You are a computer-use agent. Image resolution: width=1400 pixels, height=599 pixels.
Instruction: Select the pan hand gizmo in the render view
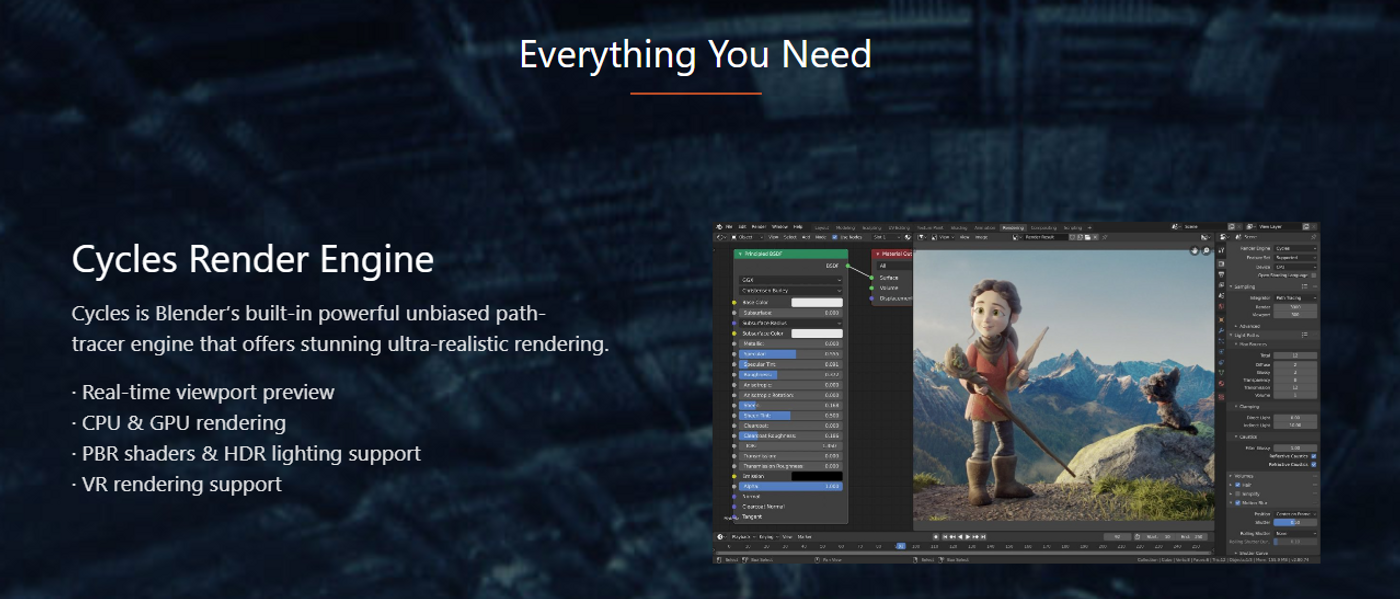tap(1194, 251)
